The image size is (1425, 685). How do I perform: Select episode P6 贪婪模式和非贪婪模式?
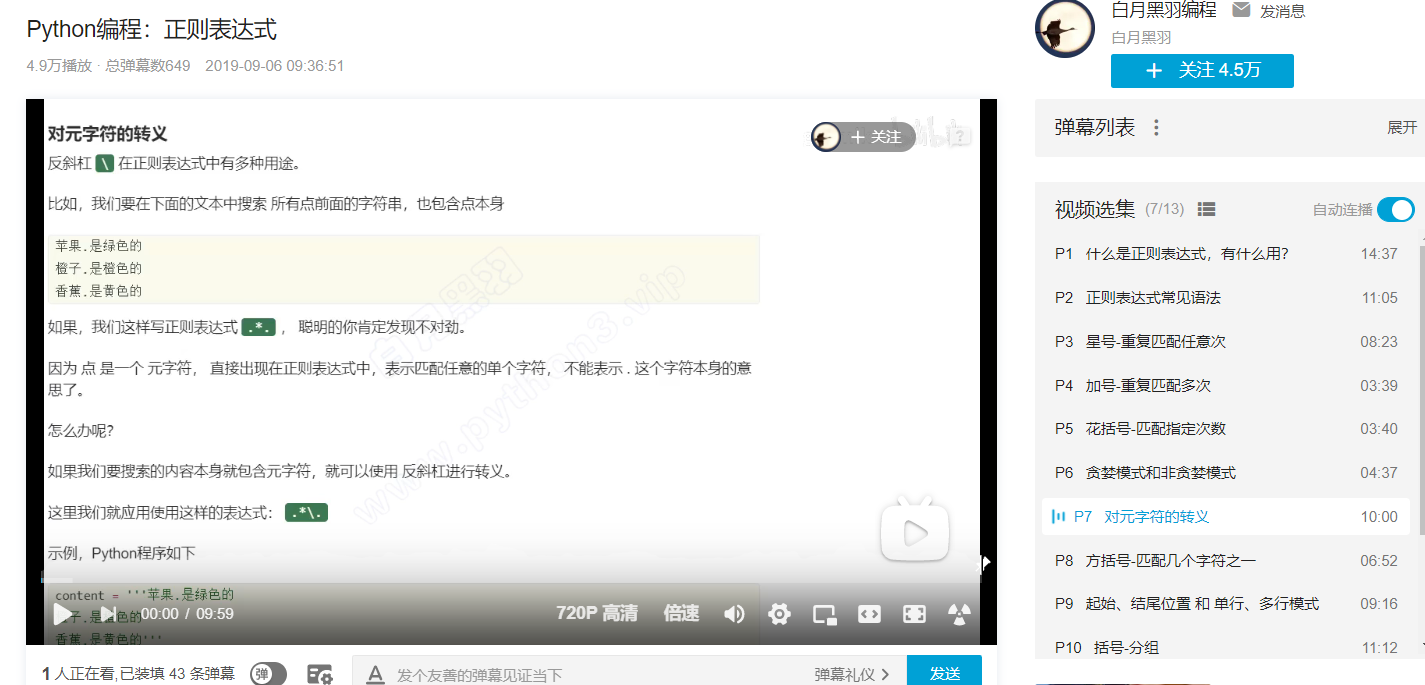click(1226, 473)
